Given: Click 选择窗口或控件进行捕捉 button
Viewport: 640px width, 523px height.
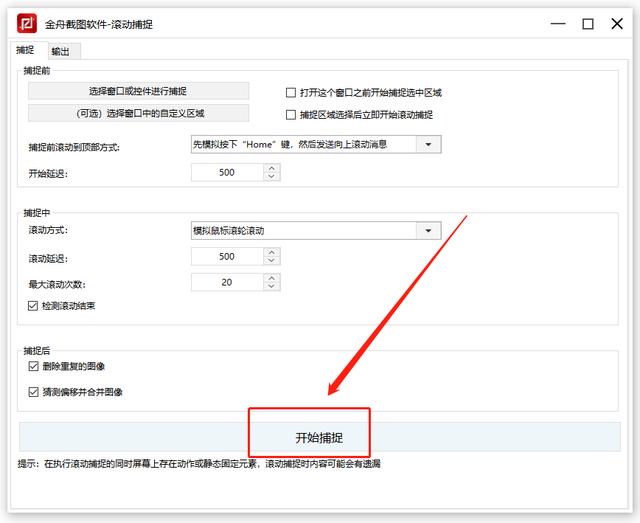Looking at the screenshot, I should [x=138, y=91].
